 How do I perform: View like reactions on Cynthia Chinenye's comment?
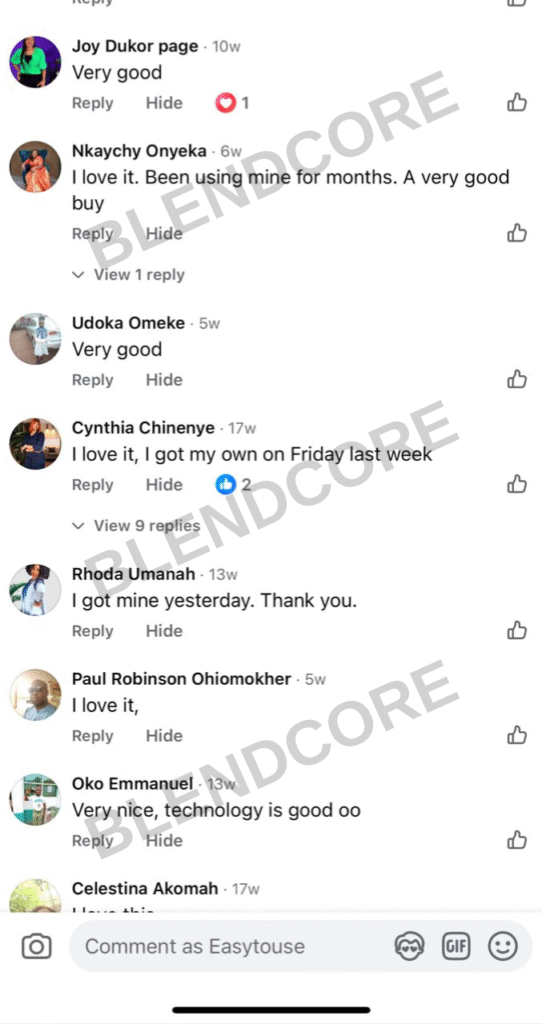click(233, 485)
